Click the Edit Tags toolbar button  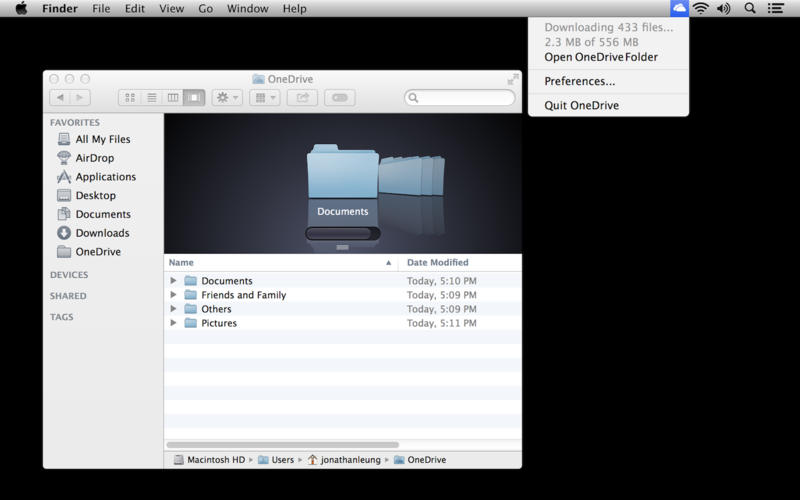[x=339, y=97]
